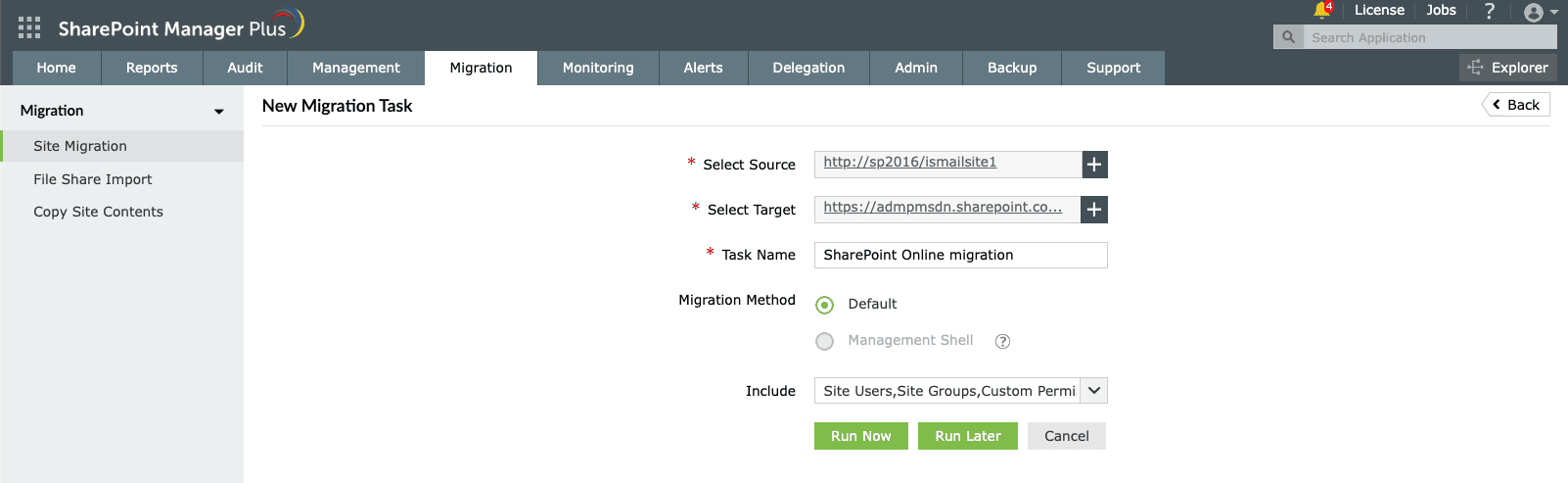Open the user account avatar menu
The image size is (1568, 483).
coord(1541,12)
